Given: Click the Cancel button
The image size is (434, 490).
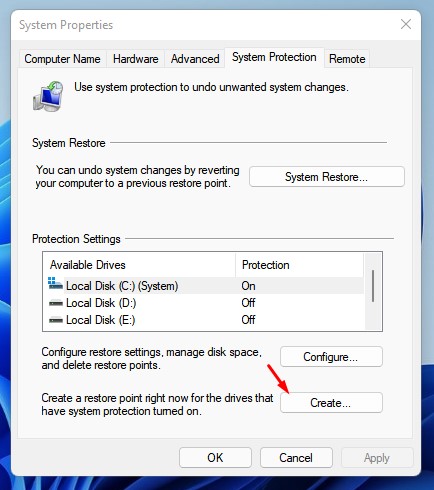Looking at the screenshot, I should [296, 458].
